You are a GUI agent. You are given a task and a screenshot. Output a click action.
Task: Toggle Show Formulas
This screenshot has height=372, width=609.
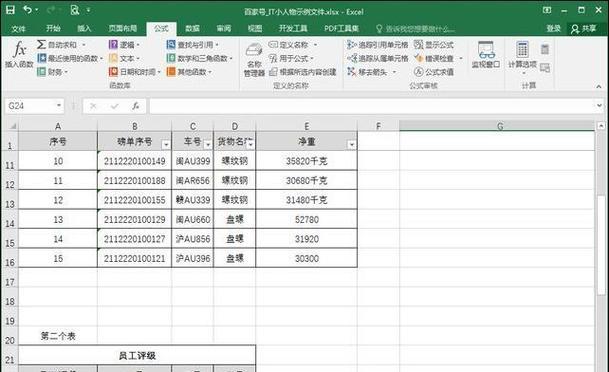click(x=434, y=45)
